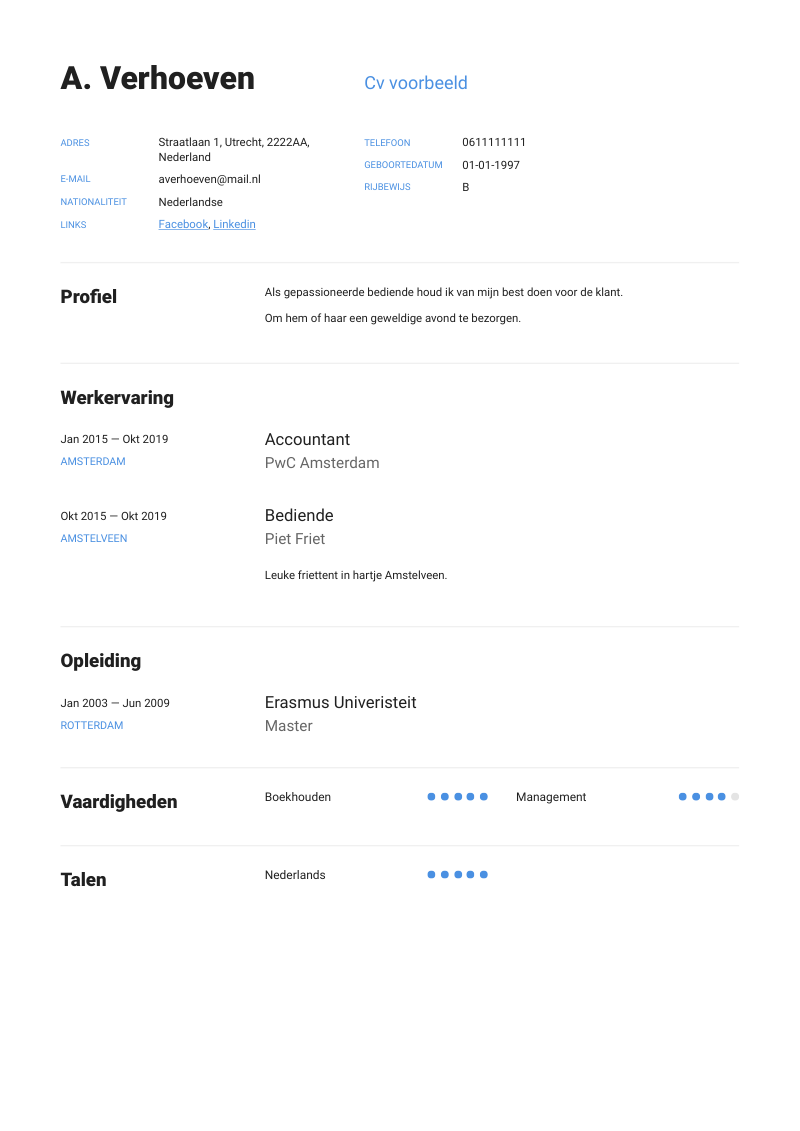Image resolution: width=800 pixels, height=1131 pixels.
Task: Click the PwC Amsterdam employer text
Action: [x=322, y=463]
